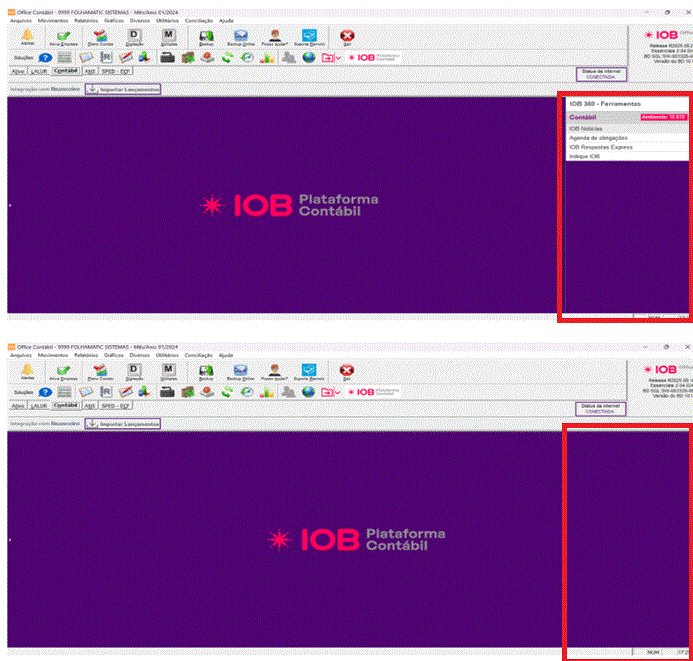Open IOB Notícias in the IOB 360 panel
693x661 pixels.
pos(585,128)
